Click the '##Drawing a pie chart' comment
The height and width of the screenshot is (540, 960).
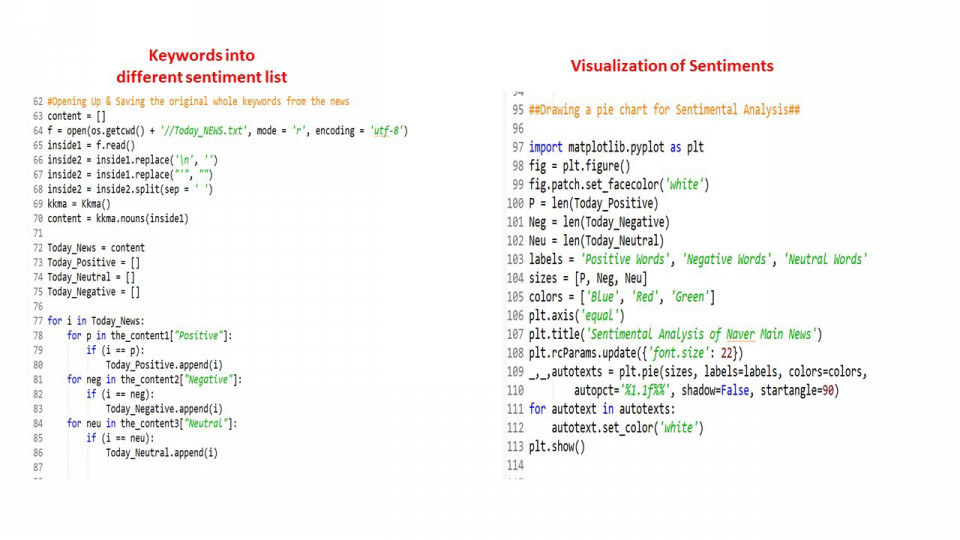[664, 110]
